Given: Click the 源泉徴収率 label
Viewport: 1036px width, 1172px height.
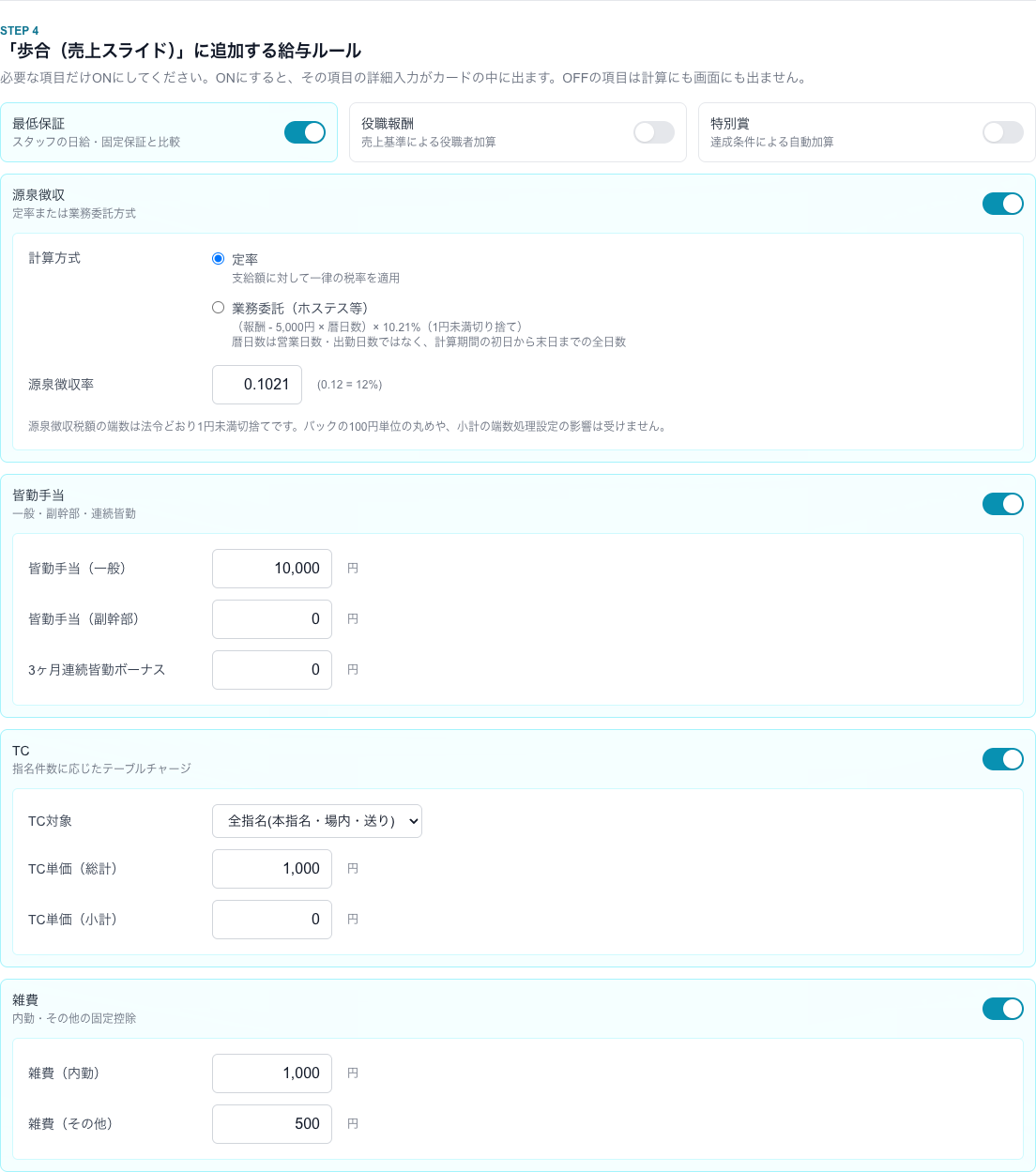Looking at the screenshot, I should point(61,385).
